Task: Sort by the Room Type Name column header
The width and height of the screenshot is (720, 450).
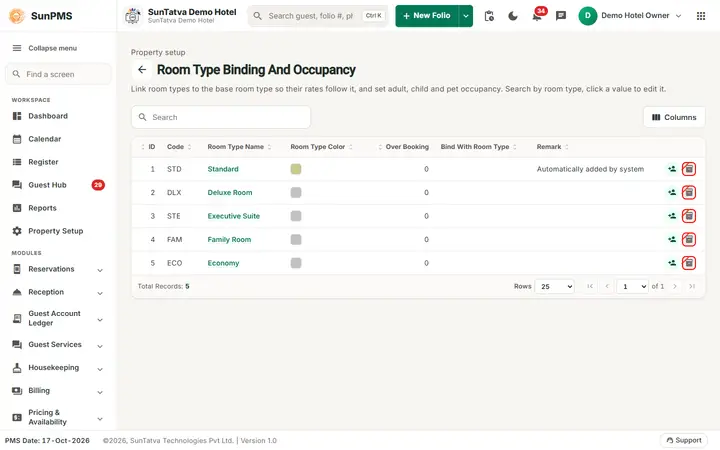Action: point(239,147)
